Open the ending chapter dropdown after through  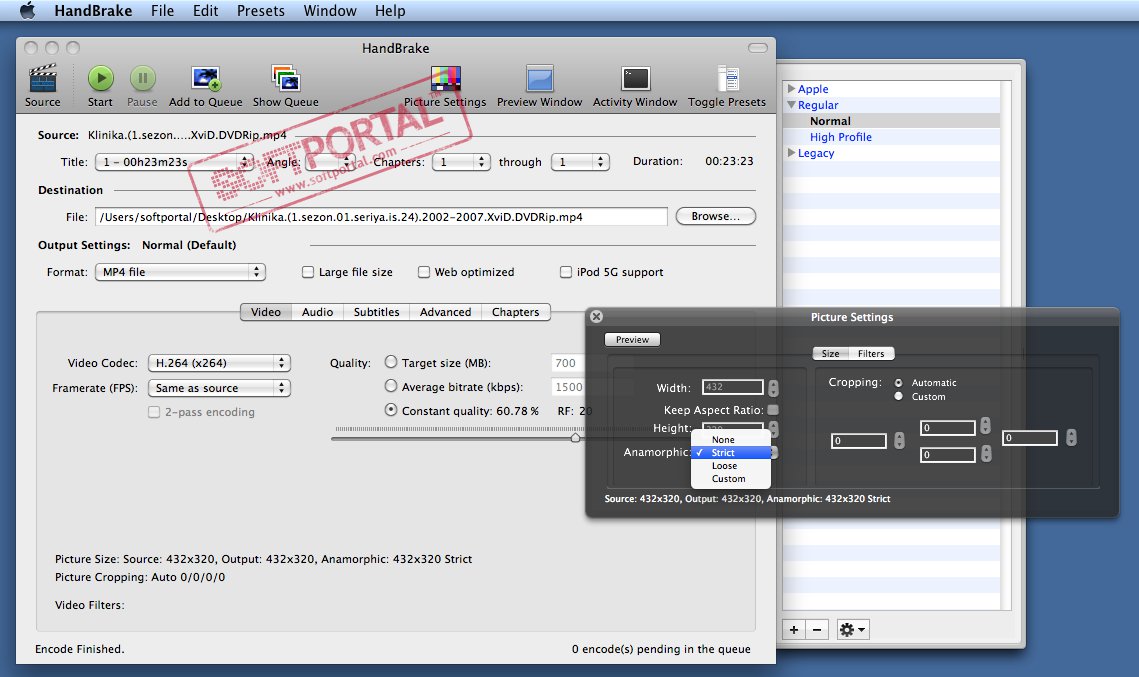580,162
